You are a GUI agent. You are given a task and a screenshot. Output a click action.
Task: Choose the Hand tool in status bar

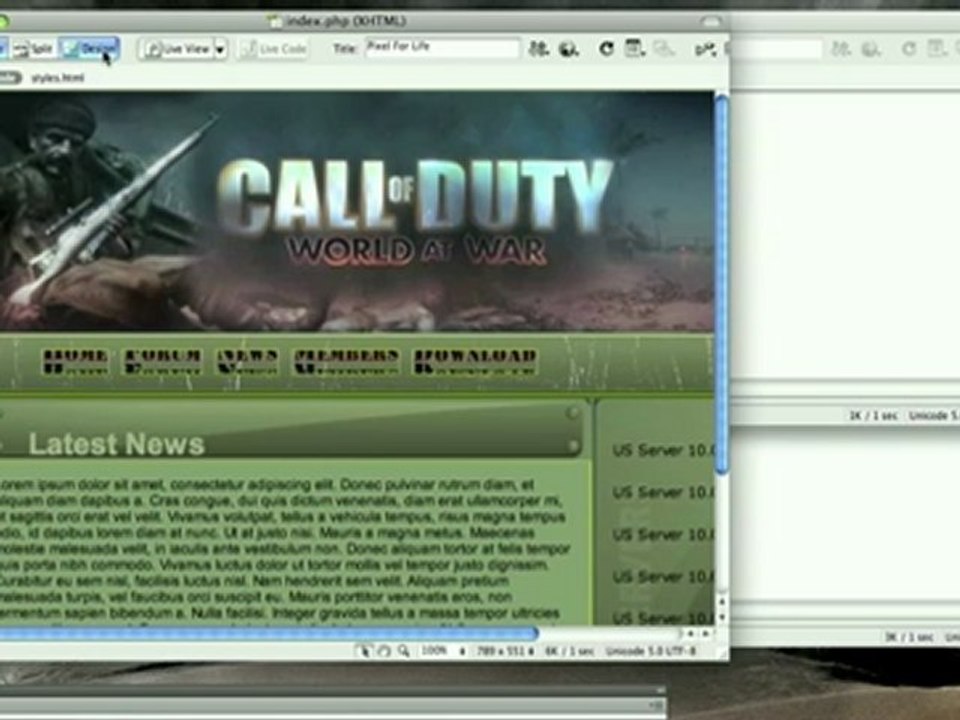point(384,651)
